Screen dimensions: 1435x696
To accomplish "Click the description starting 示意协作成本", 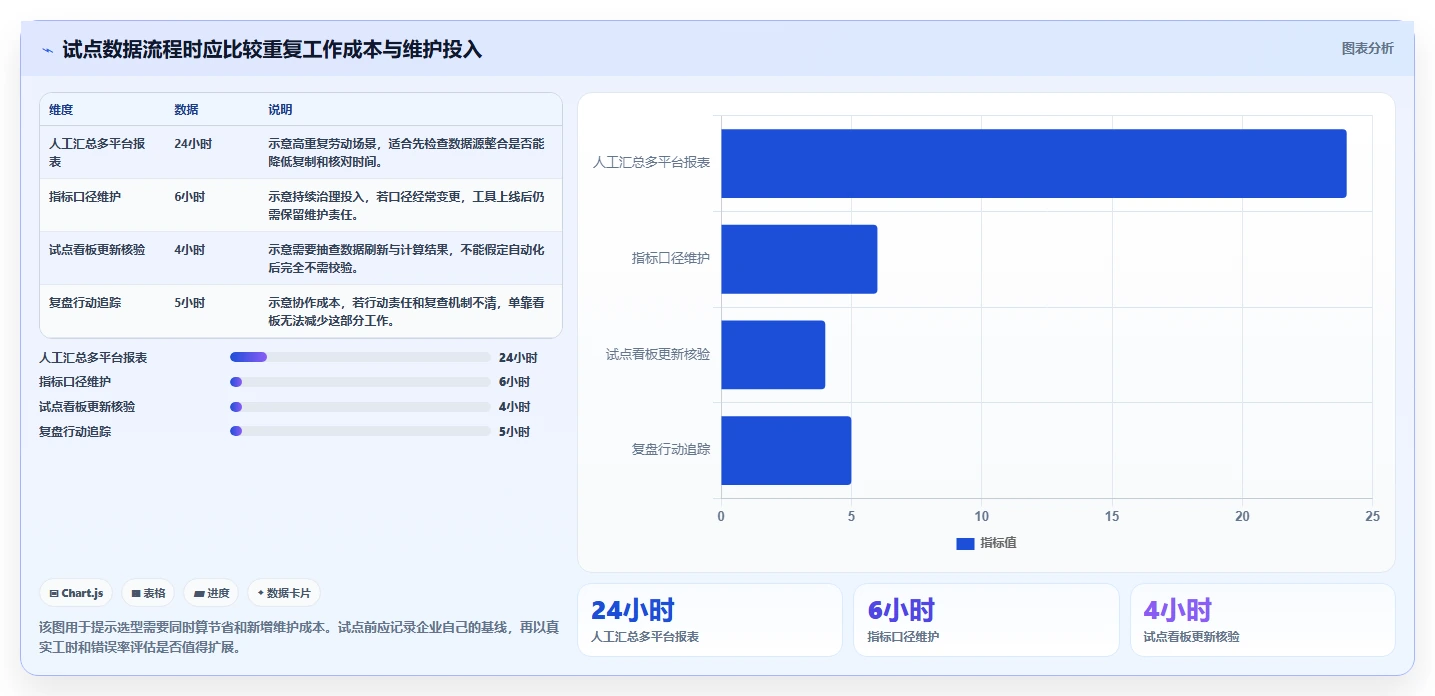I will click(407, 311).
